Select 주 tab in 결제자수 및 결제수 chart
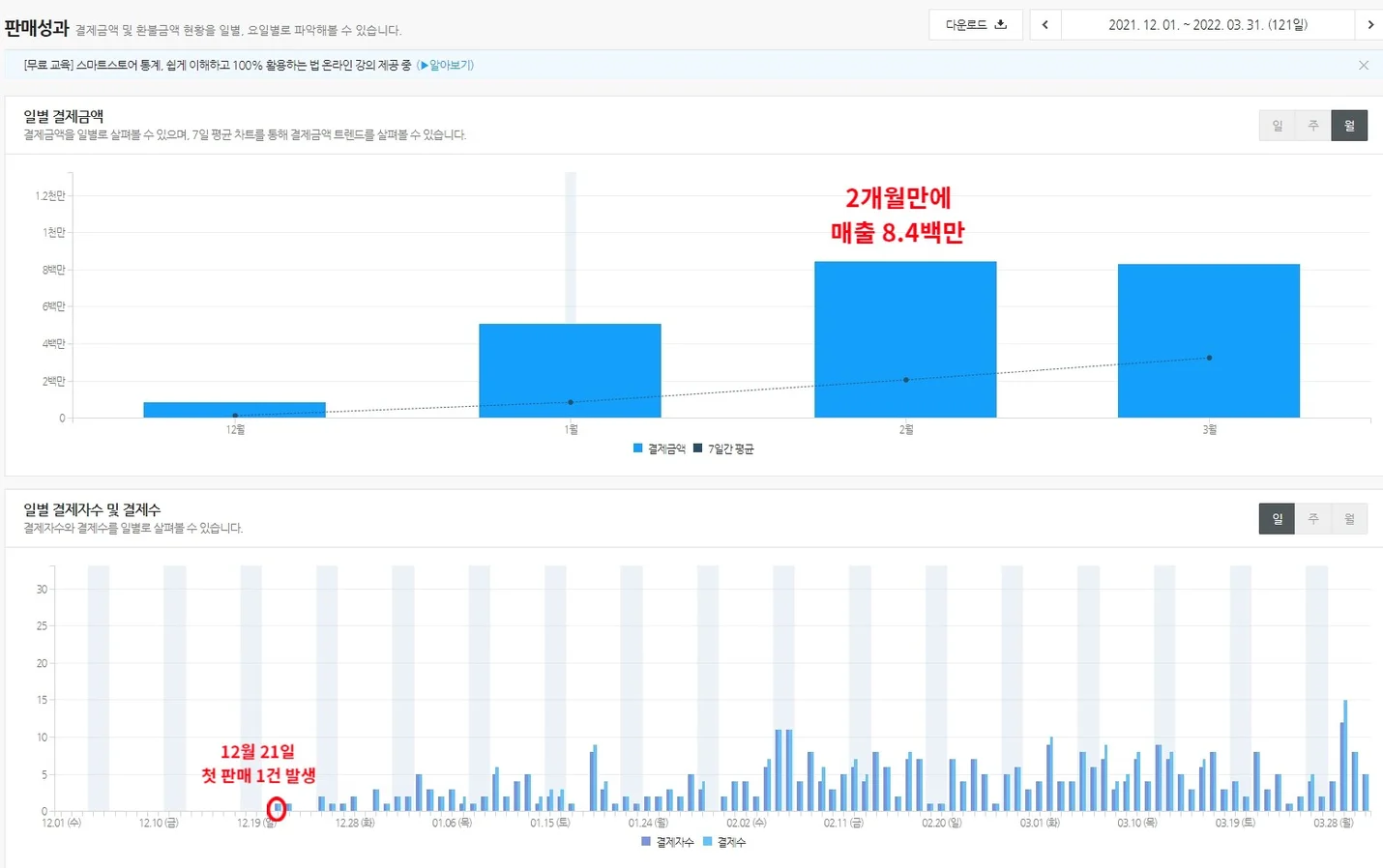The height and width of the screenshot is (868, 1383). click(x=1313, y=519)
